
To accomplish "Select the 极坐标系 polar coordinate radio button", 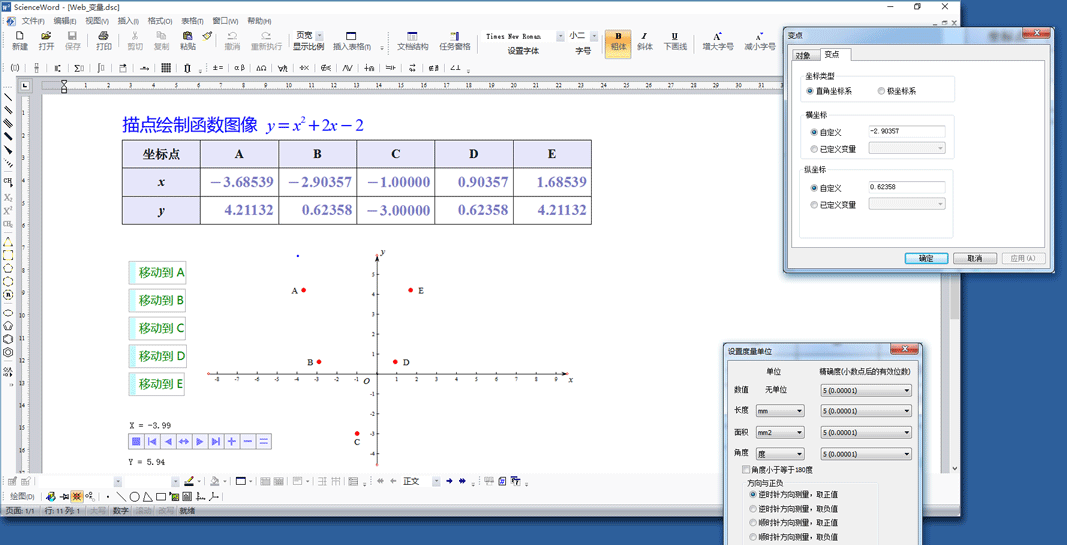I will (881, 91).
